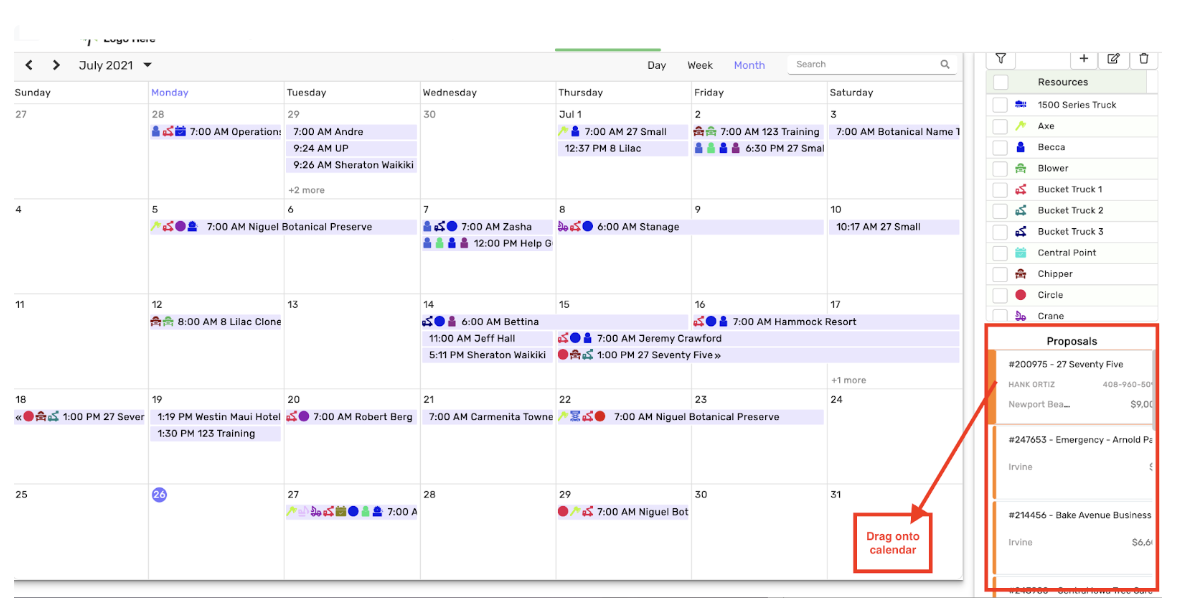Click the edit pencil icon above Resources
Image resolution: width=1182 pixels, height=614 pixels.
pos(1113,59)
